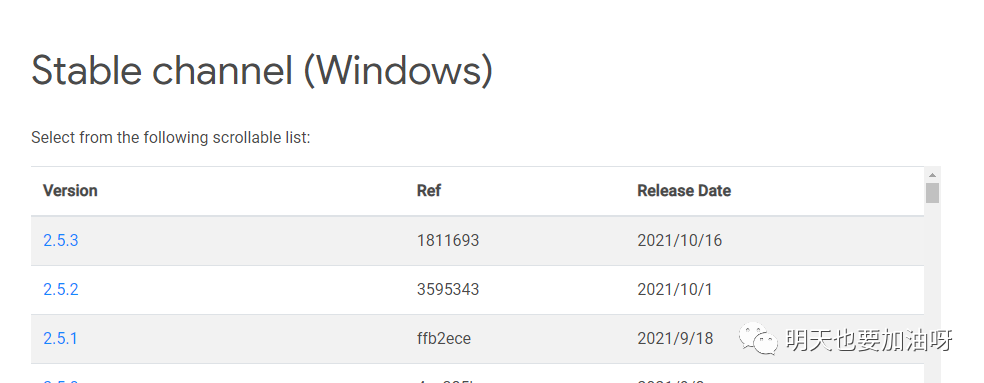Click the list's vertical scrollbar thumb
This screenshot has width=984, height=383.
pos(932,193)
